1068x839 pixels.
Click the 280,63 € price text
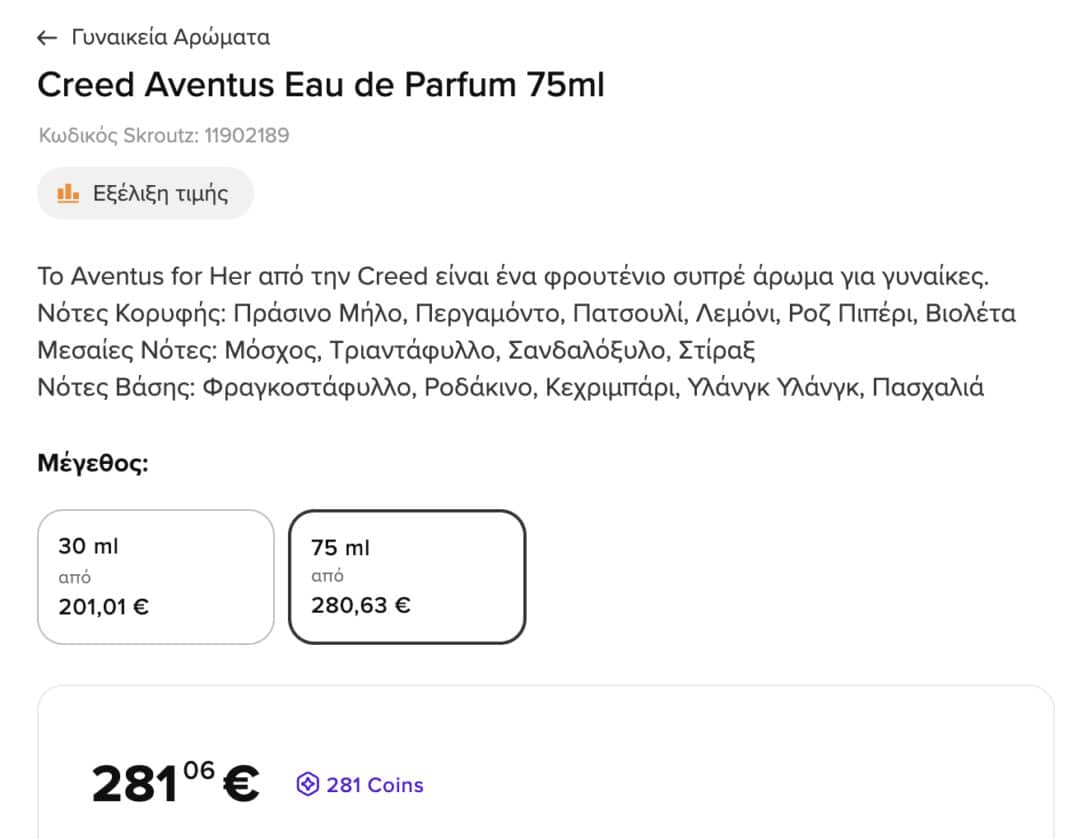pos(360,605)
